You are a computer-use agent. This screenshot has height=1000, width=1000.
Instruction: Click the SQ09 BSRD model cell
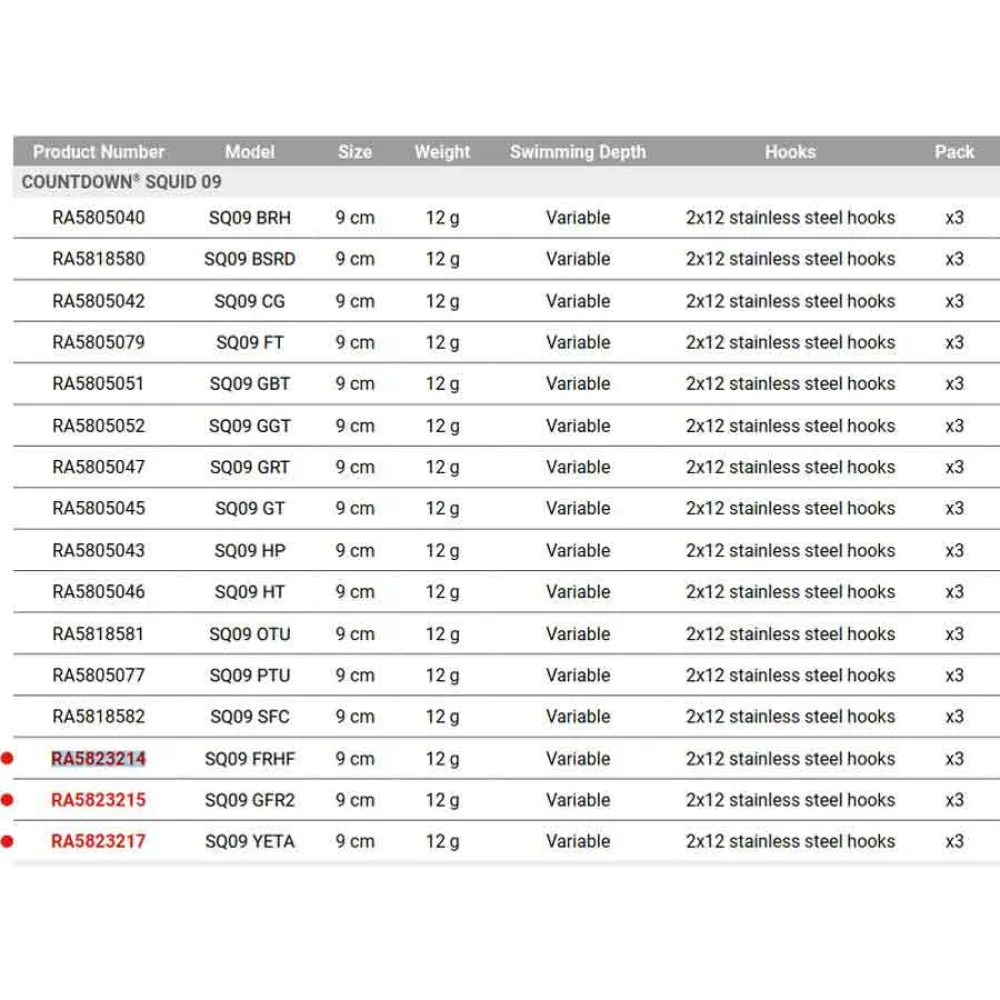tap(250, 259)
